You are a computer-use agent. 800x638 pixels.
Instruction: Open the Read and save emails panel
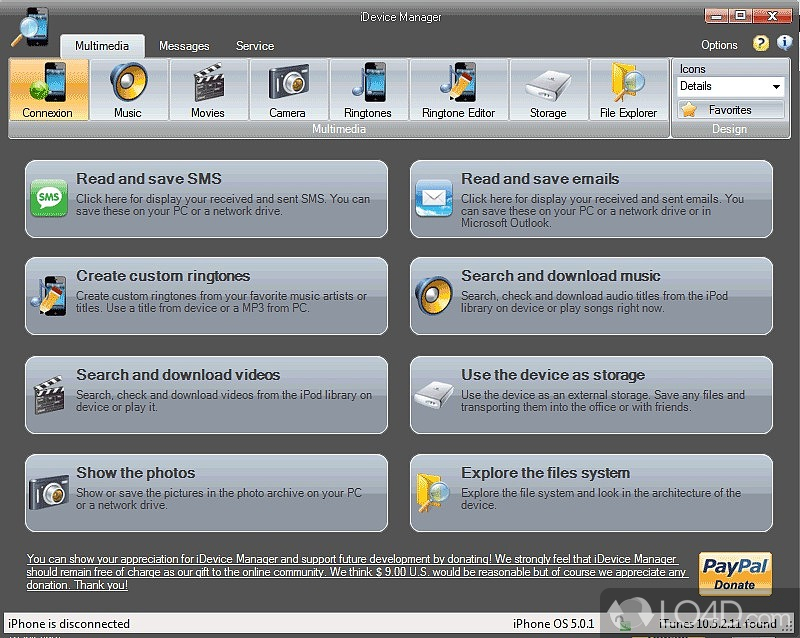pyautogui.click(x=591, y=199)
